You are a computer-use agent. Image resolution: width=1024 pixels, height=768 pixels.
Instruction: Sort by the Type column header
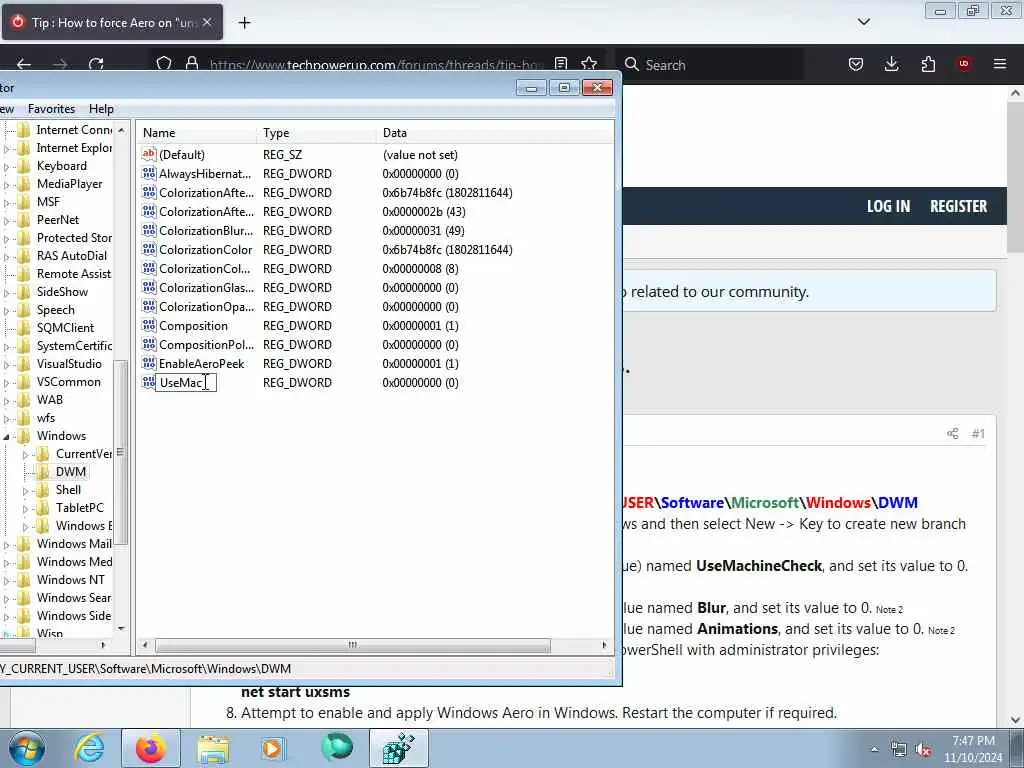click(317, 133)
